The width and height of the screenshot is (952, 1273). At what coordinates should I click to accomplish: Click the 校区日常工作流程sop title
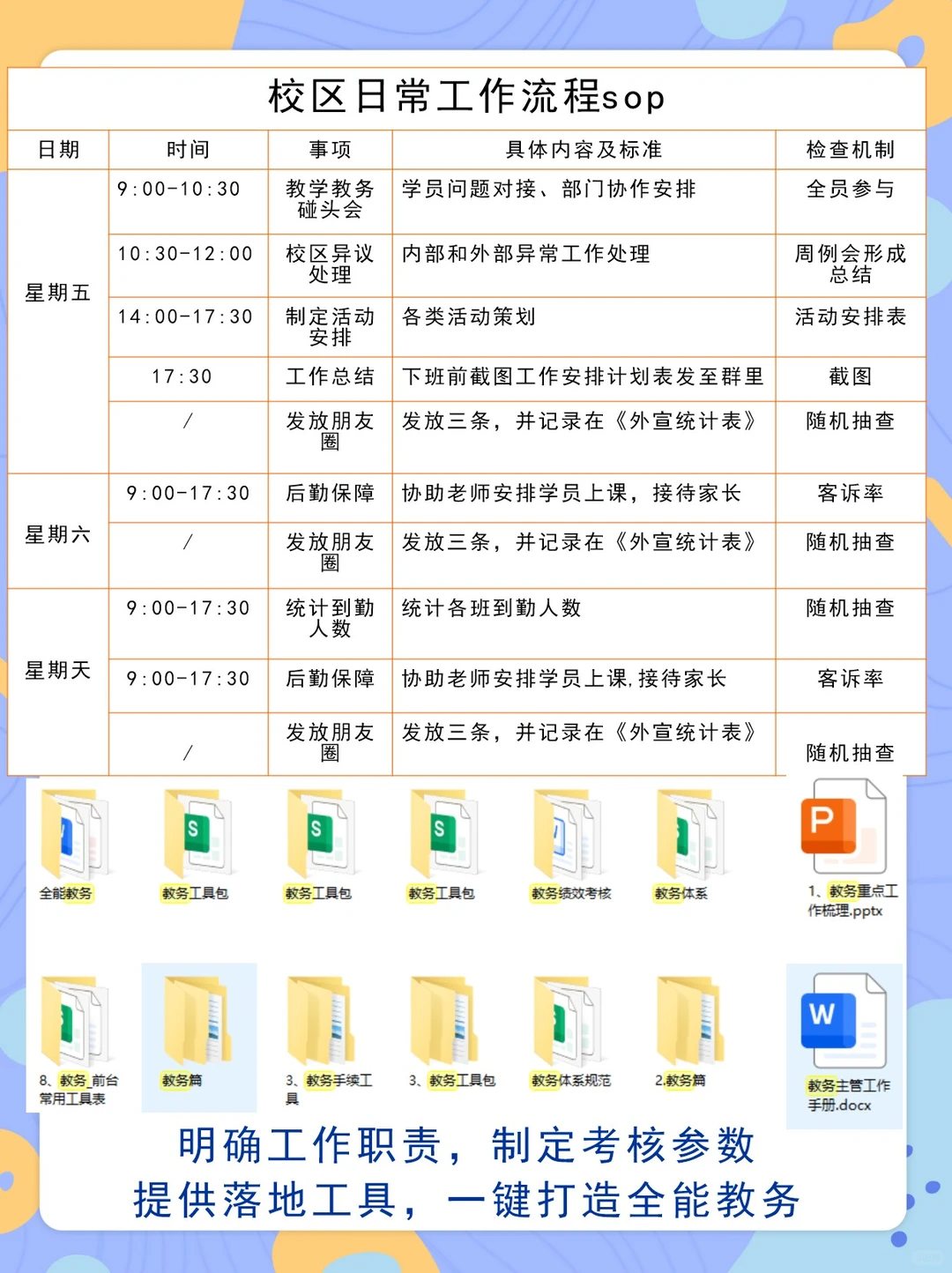tap(465, 99)
